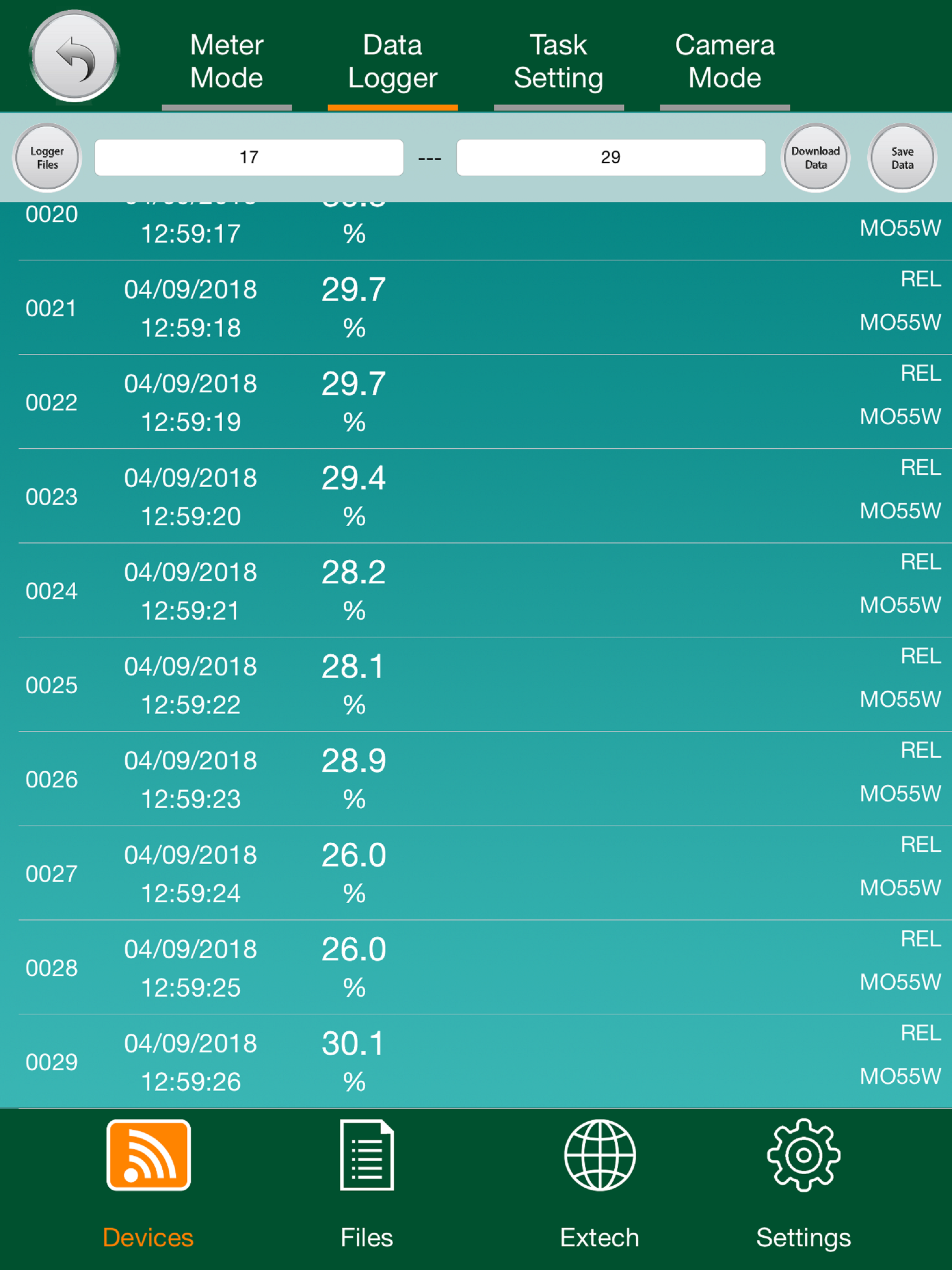The height and width of the screenshot is (1270, 952).
Task: Select record number 0029
Action: tap(51, 1062)
